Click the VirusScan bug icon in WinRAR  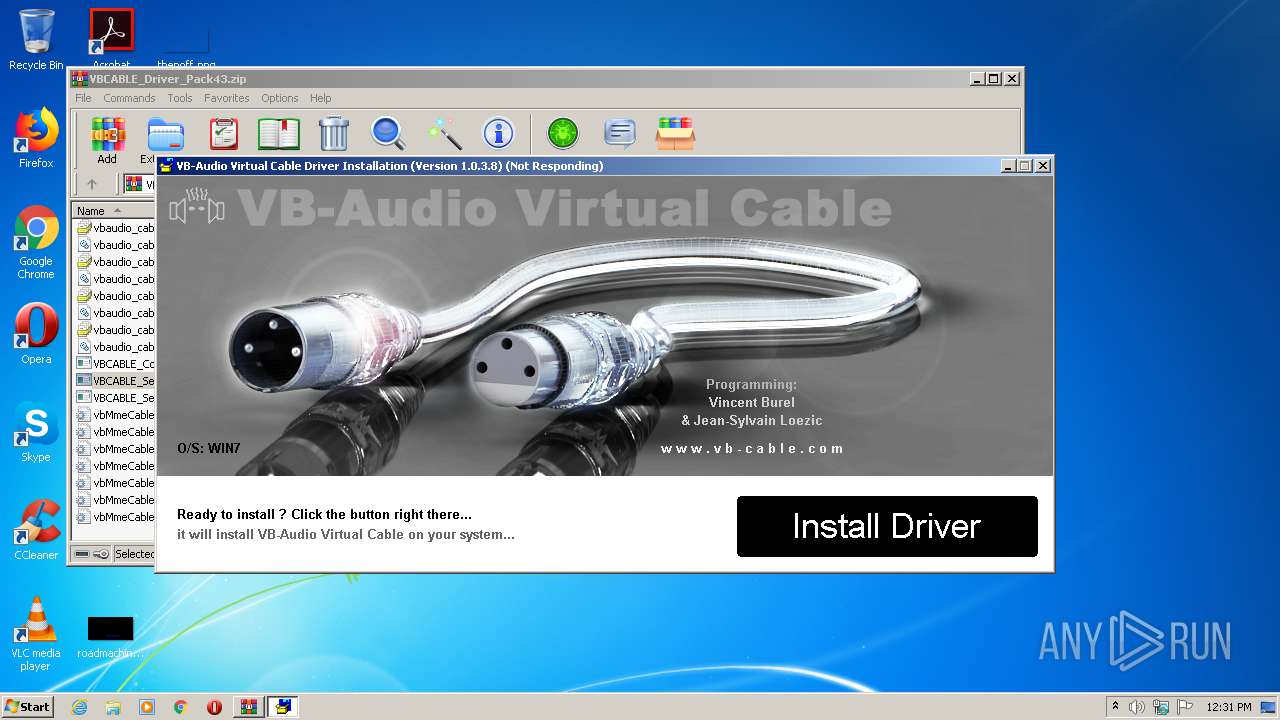click(x=563, y=133)
